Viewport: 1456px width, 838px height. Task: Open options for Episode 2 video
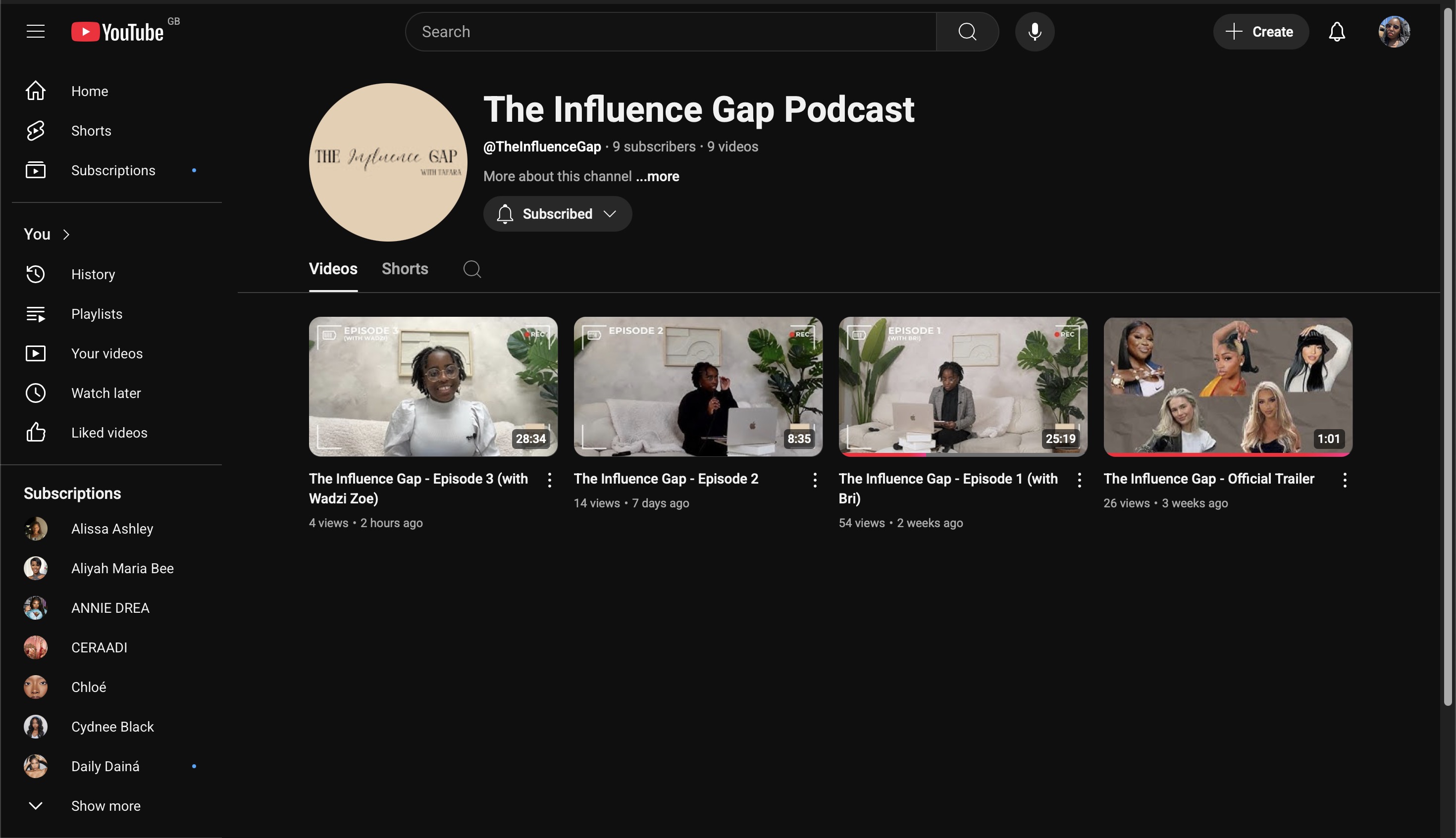815,480
